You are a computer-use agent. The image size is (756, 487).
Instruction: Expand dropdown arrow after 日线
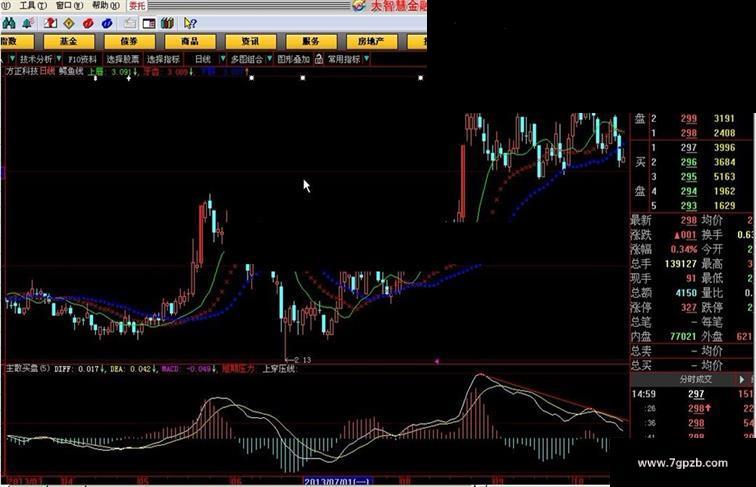coord(222,59)
